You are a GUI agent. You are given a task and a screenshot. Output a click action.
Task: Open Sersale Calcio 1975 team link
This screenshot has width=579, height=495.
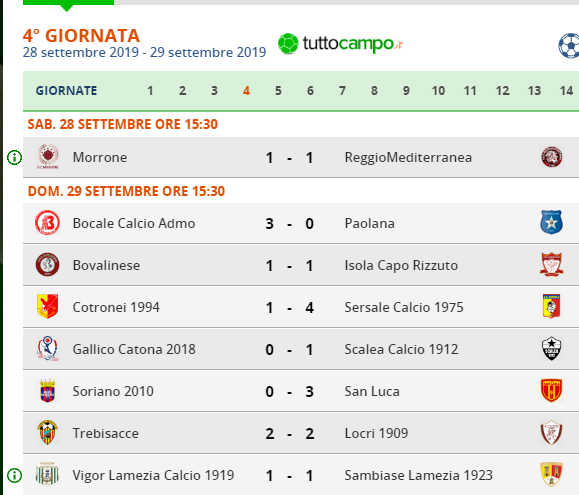click(404, 307)
